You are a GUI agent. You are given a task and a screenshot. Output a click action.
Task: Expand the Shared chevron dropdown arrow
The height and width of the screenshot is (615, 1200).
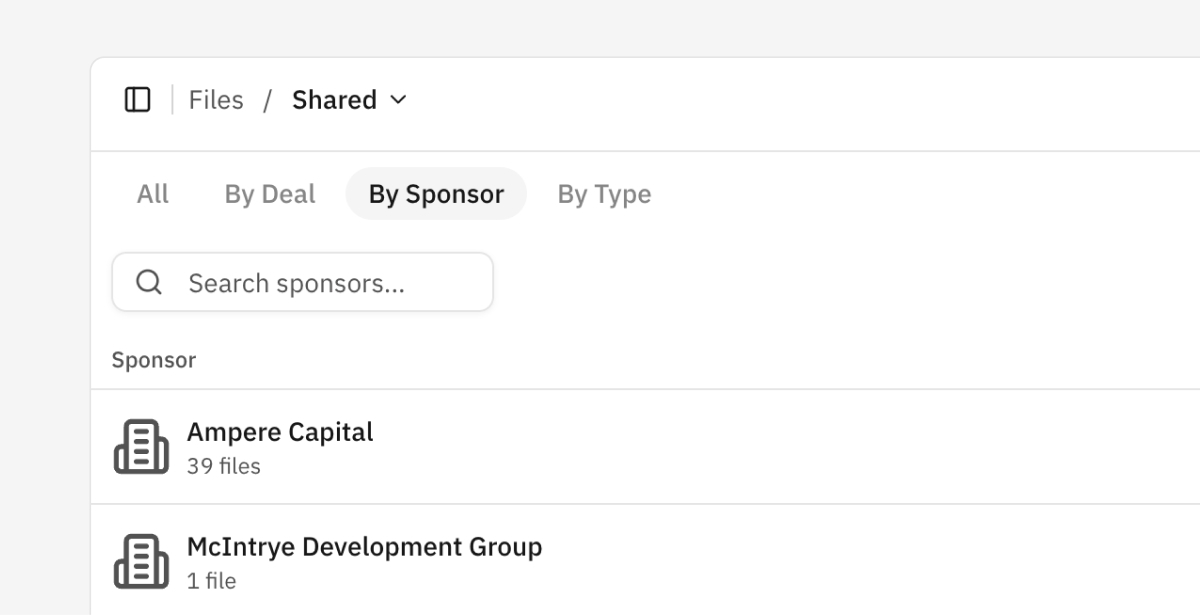coord(398,100)
